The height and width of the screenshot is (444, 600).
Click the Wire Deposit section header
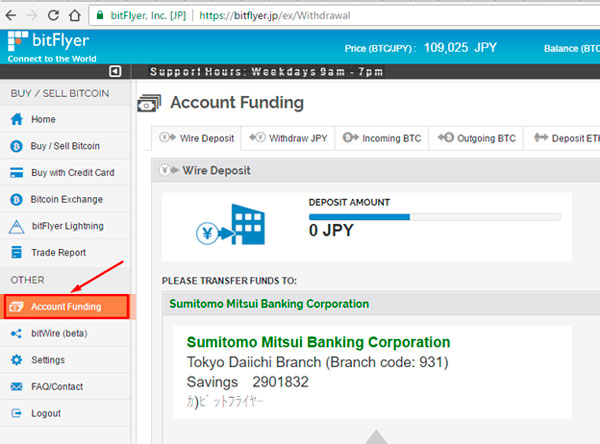pyautogui.click(x=376, y=170)
